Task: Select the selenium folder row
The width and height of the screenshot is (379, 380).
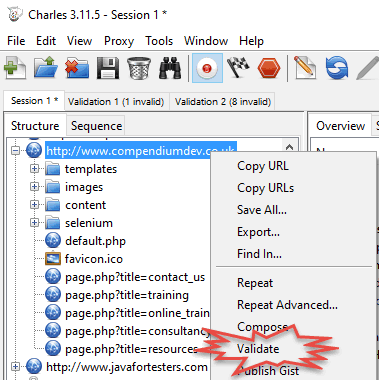Action: 89,223
